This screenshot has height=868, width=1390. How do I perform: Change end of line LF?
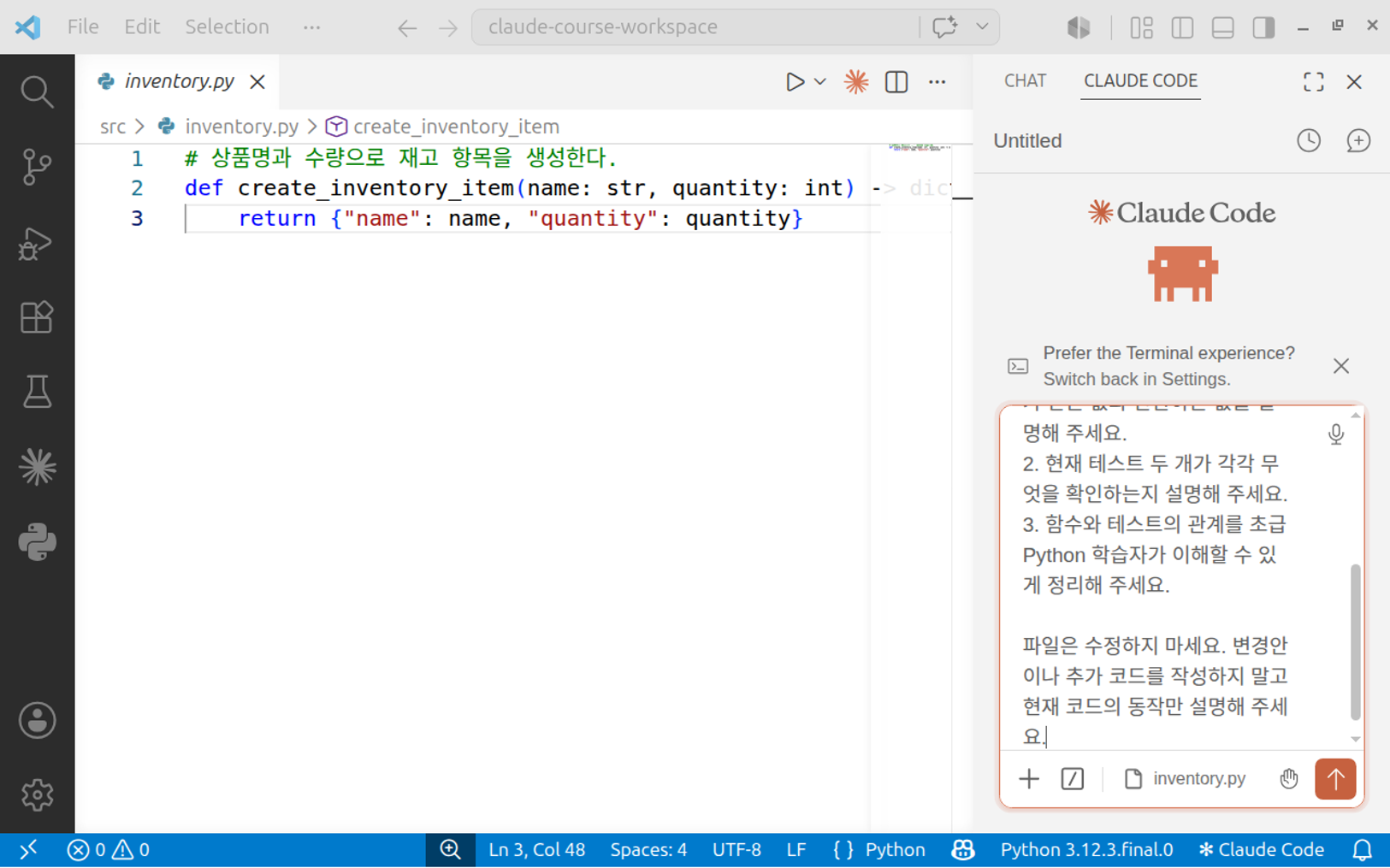tap(796, 850)
